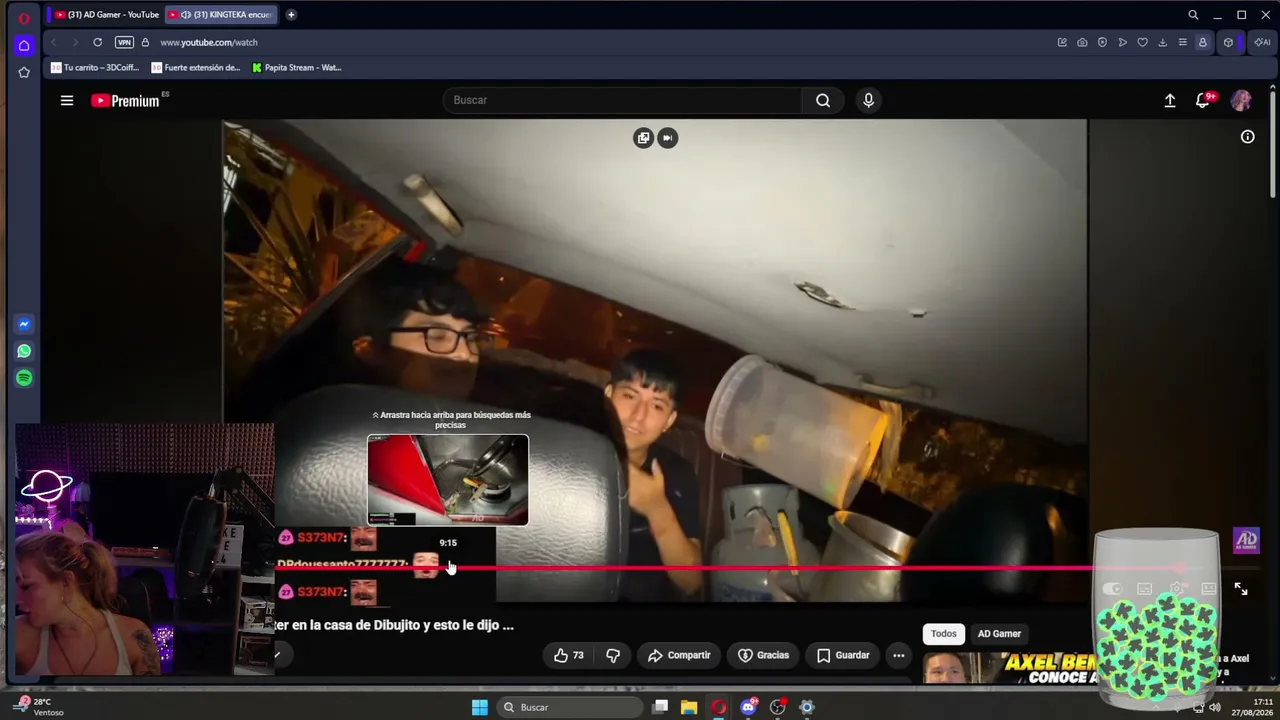1280x720 pixels.
Task: Click the Windows taskbar Buscar search box
Action: [x=570, y=707]
